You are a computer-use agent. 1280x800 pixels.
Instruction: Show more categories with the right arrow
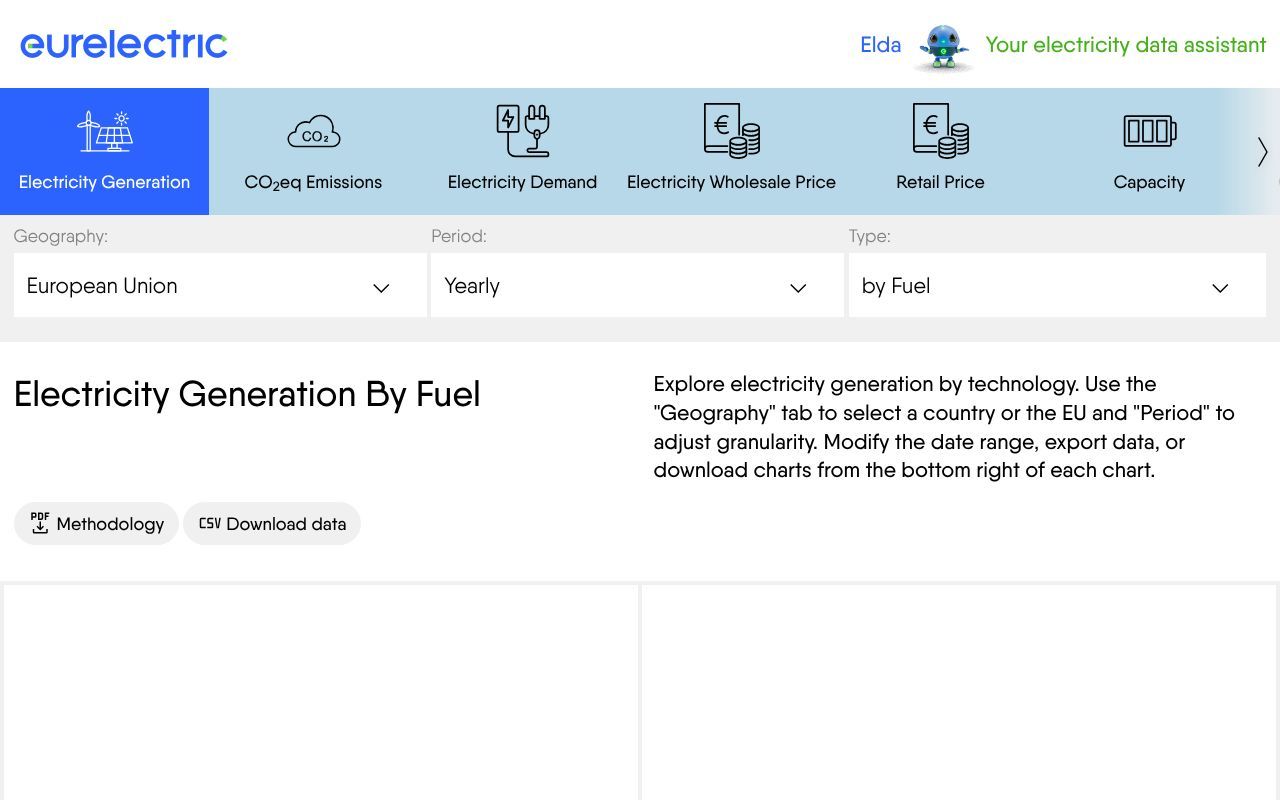click(x=1262, y=152)
